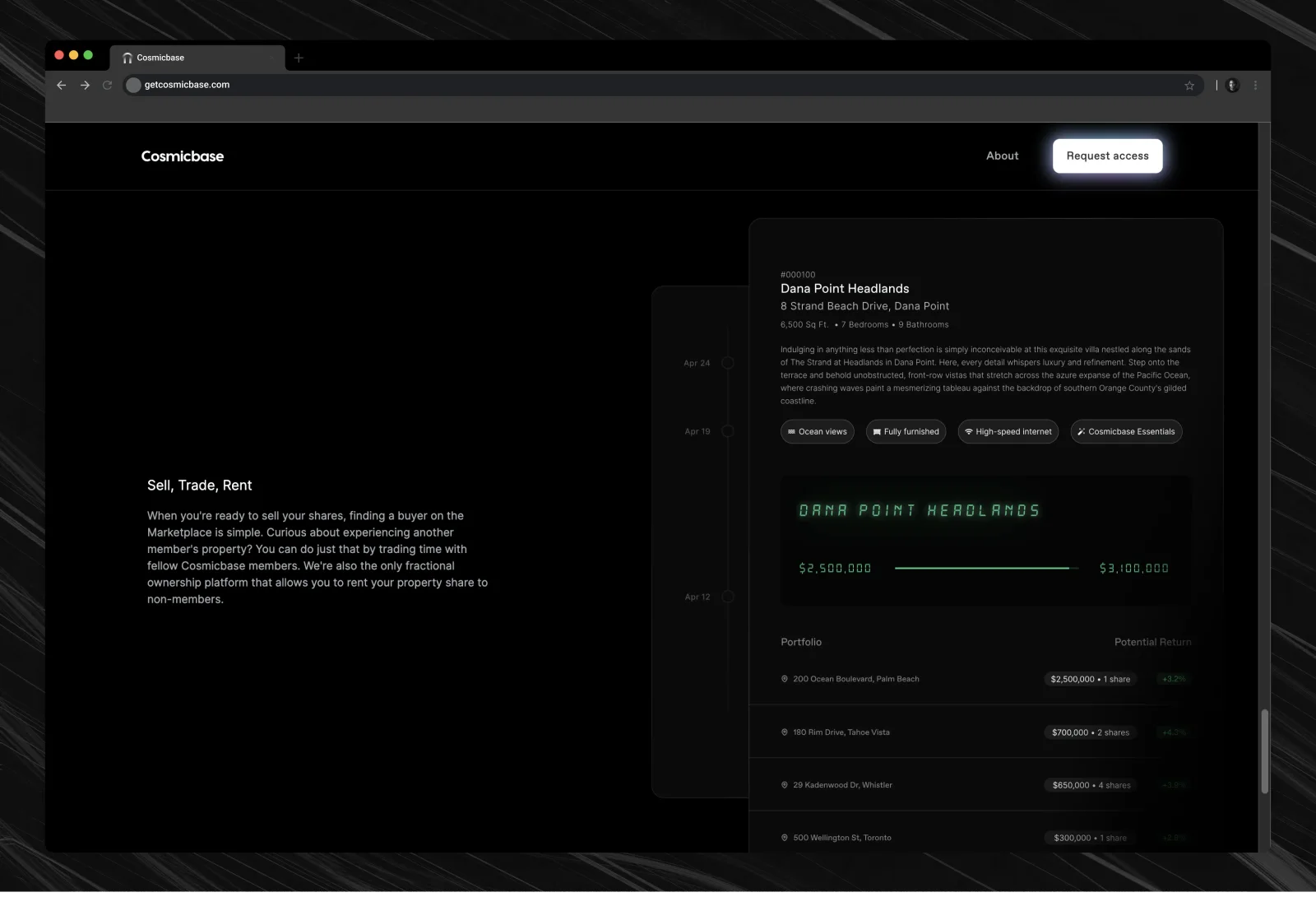Click the Fully furnished tag
This screenshot has height=897, width=1316.
pos(906,432)
